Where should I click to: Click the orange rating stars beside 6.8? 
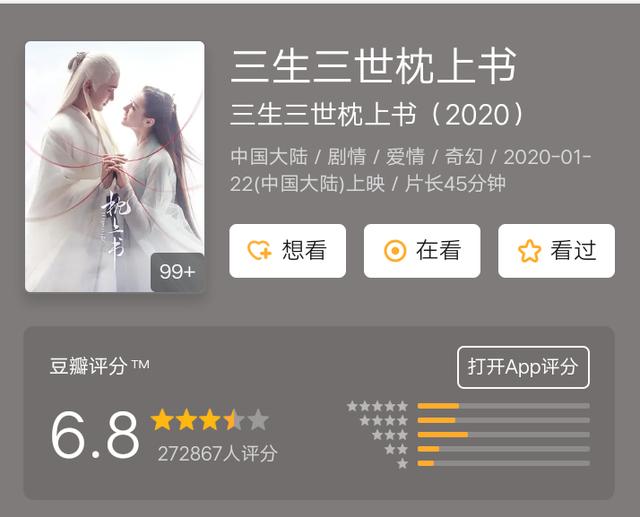210,420
